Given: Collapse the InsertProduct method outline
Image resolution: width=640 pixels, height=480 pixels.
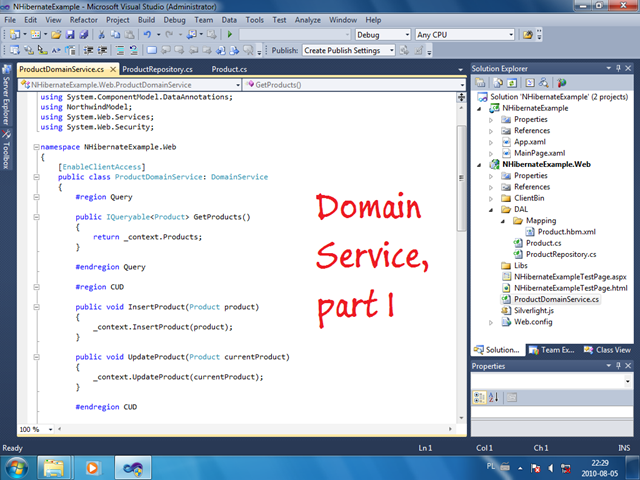Looking at the screenshot, I should coord(36,307).
